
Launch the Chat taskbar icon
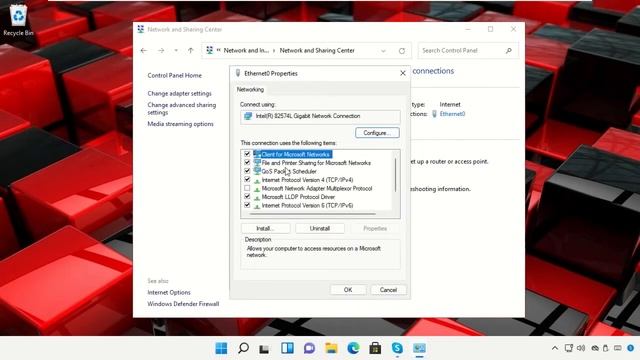(309, 348)
